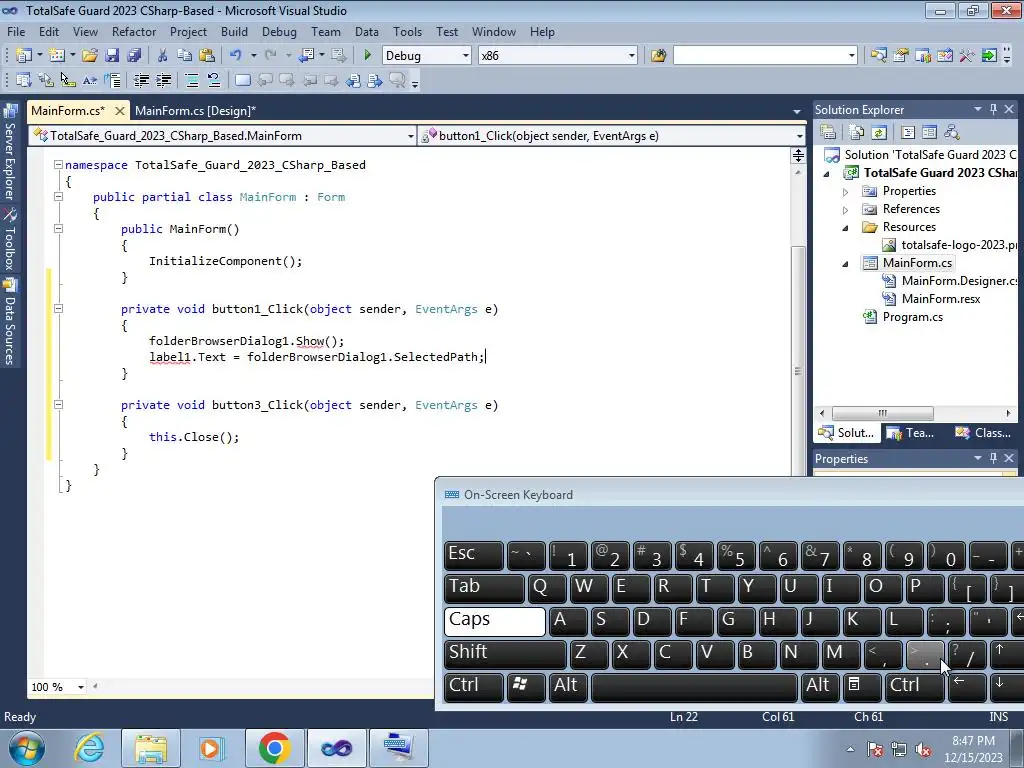
Task: Click the Copy icon in the toolbar
Action: pyautogui.click(x=185, y=56)
